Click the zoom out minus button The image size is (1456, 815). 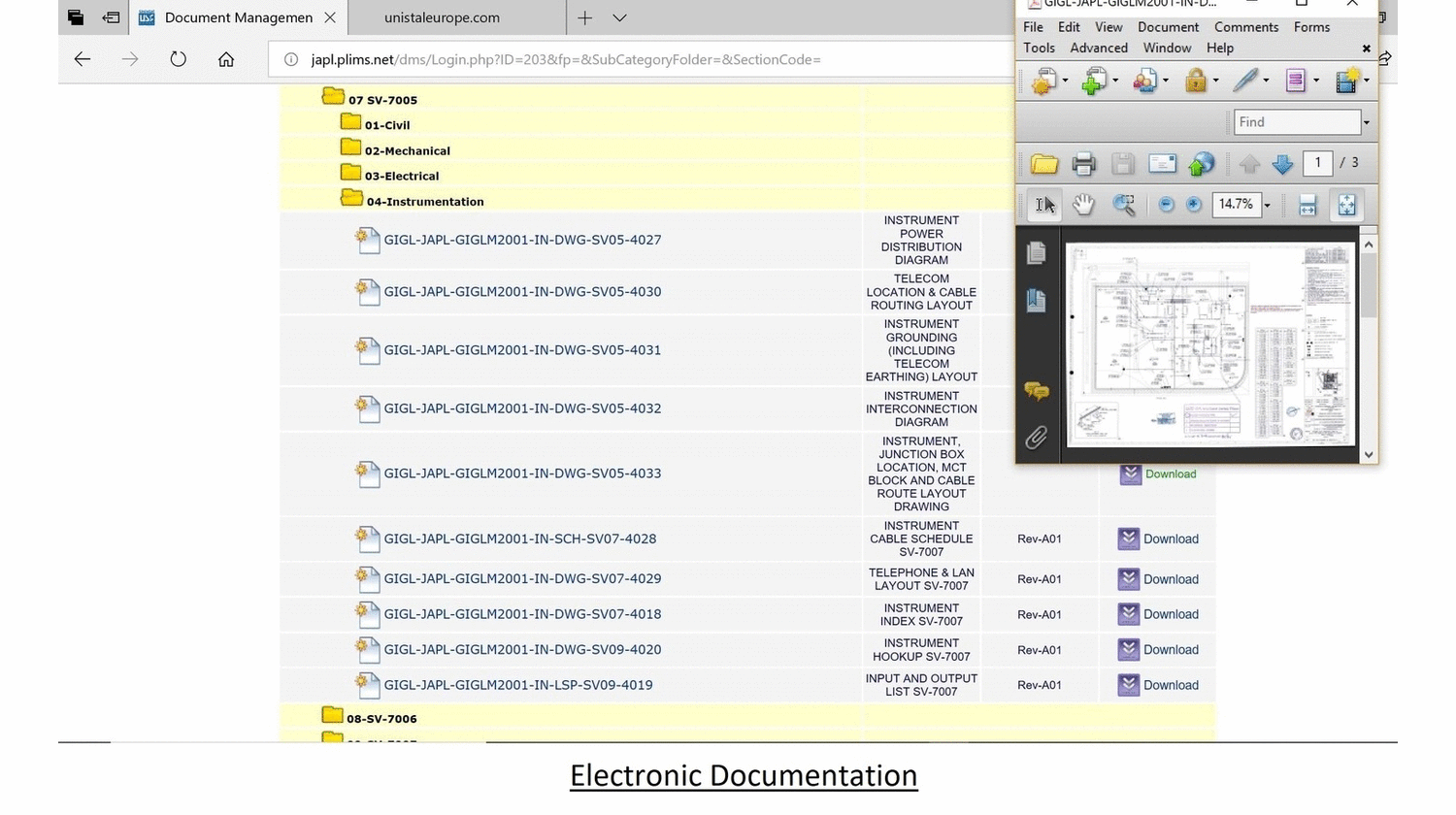click(1166, 205)
